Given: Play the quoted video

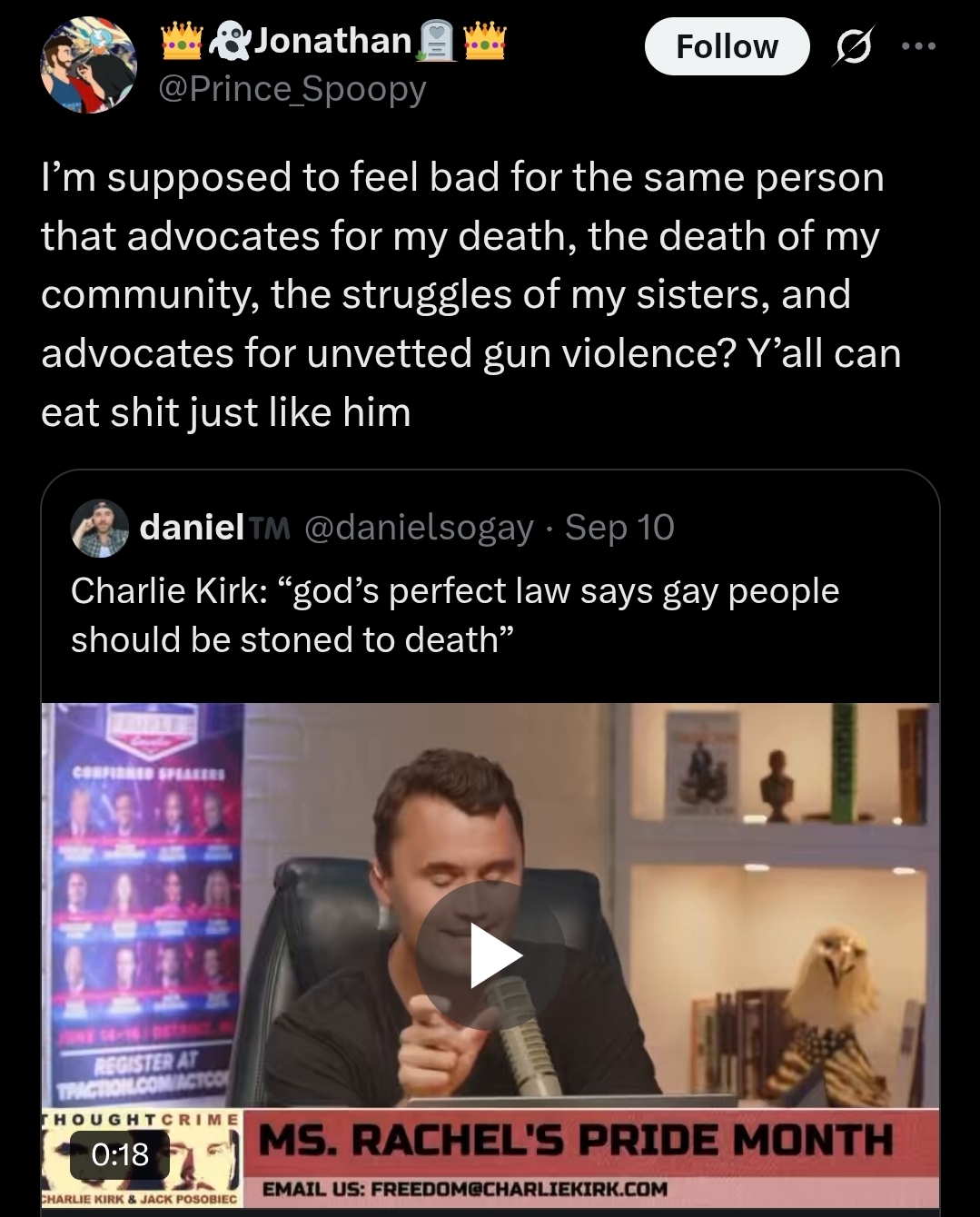Looking at the screenshot, I should pyautogui.click(x=491, y=955).
